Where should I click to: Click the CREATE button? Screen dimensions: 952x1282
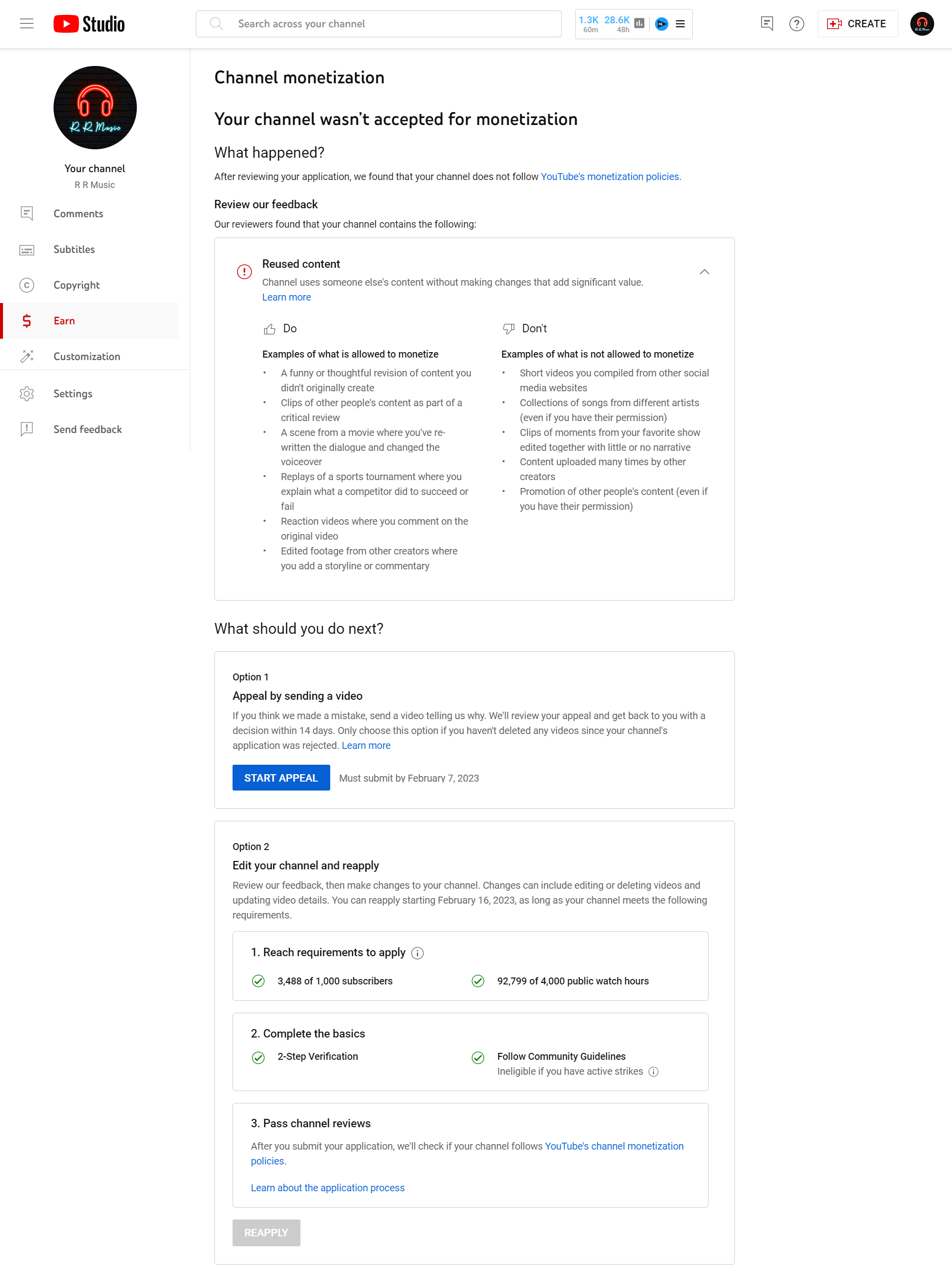click(x=857, y=24)
